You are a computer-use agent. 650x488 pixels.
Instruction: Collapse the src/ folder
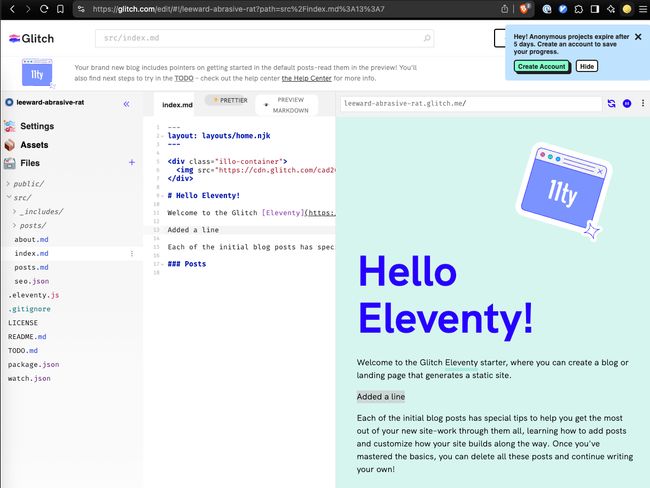coord(9,197)
